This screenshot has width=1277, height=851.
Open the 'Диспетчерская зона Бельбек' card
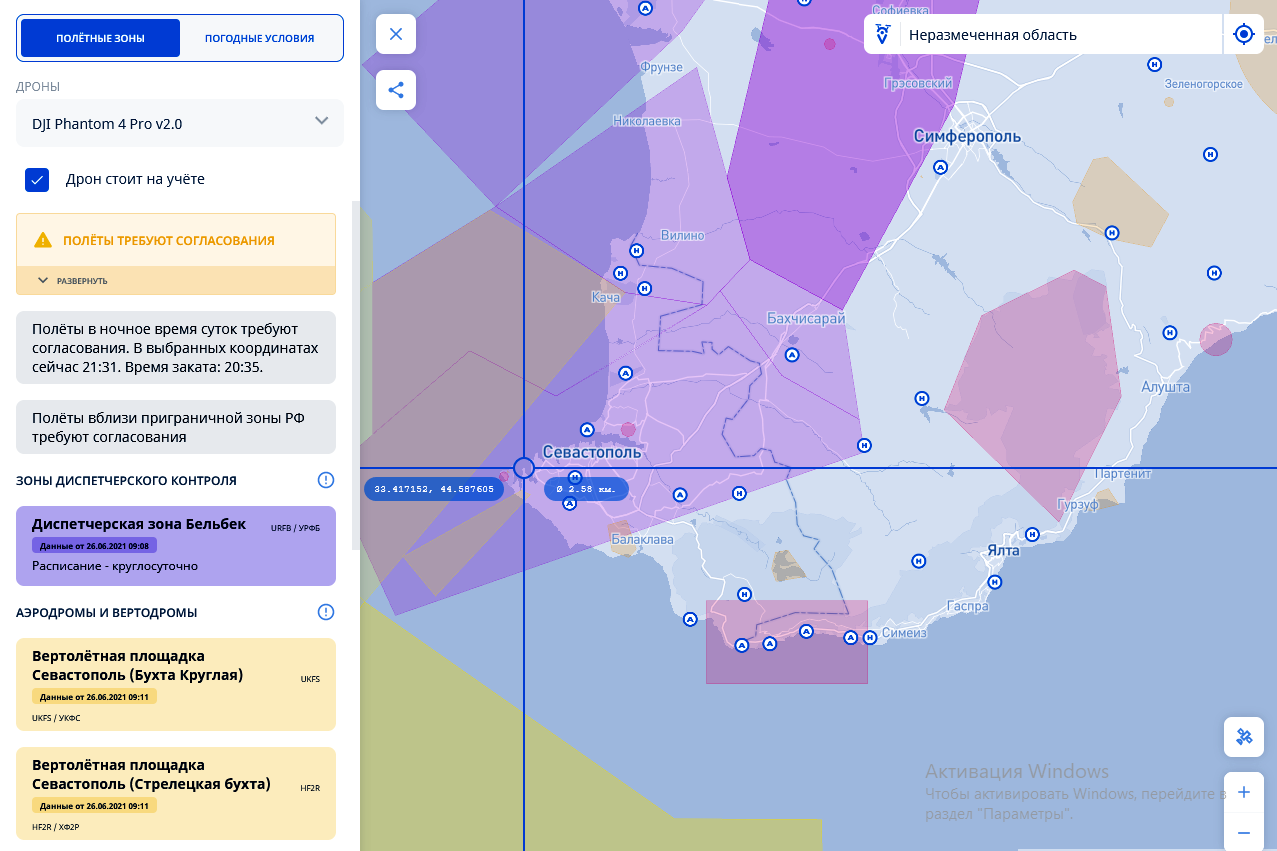[x=176, y=546]
